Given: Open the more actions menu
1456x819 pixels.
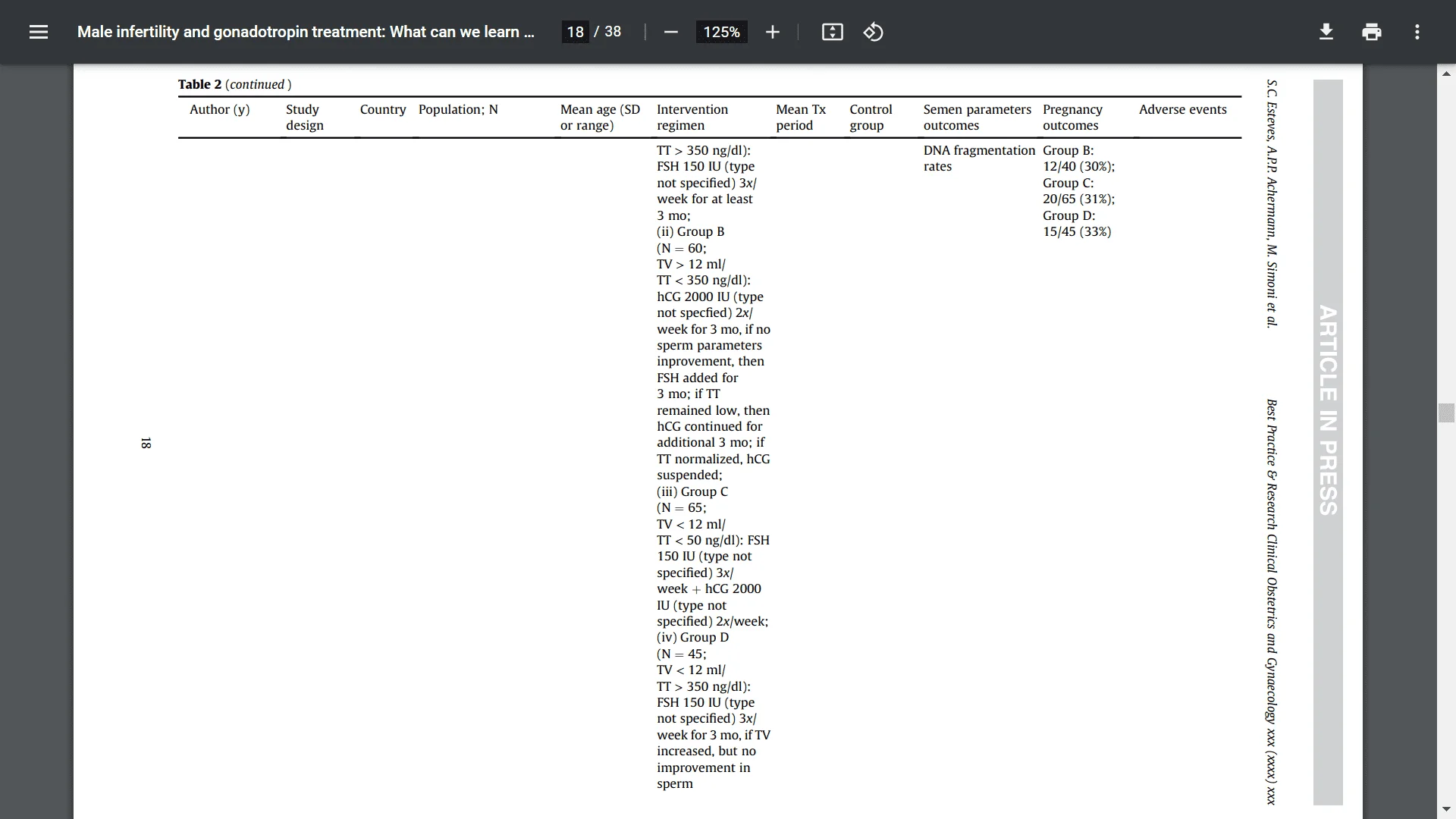Looking at the screenshot, I should [x=1417, y=32].
